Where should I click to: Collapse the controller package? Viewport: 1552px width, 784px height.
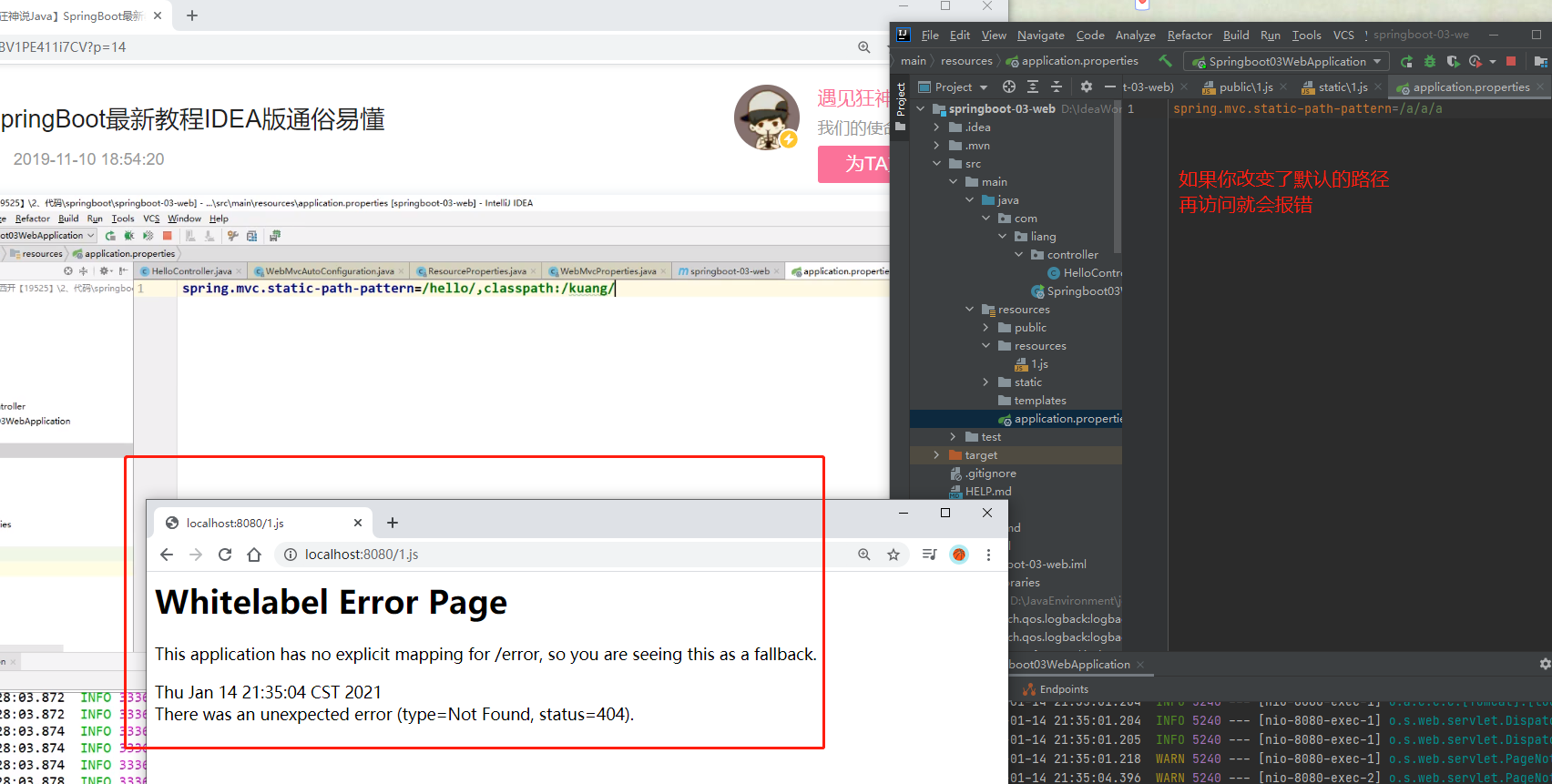(1019, 254)
